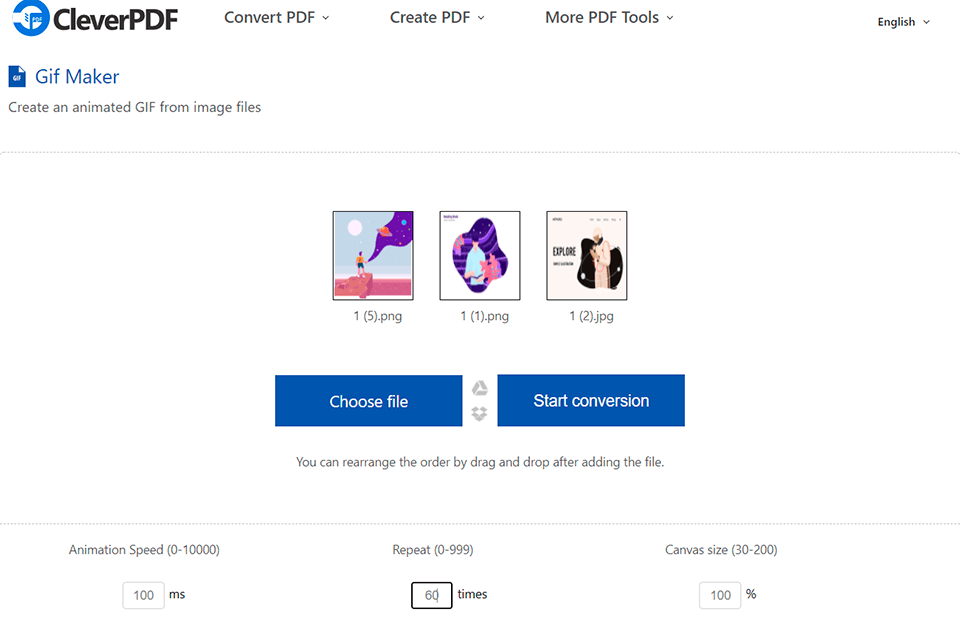Open the image 1 (5).png thumbnail
Screen dimensions: 960x624
(373, 255)
